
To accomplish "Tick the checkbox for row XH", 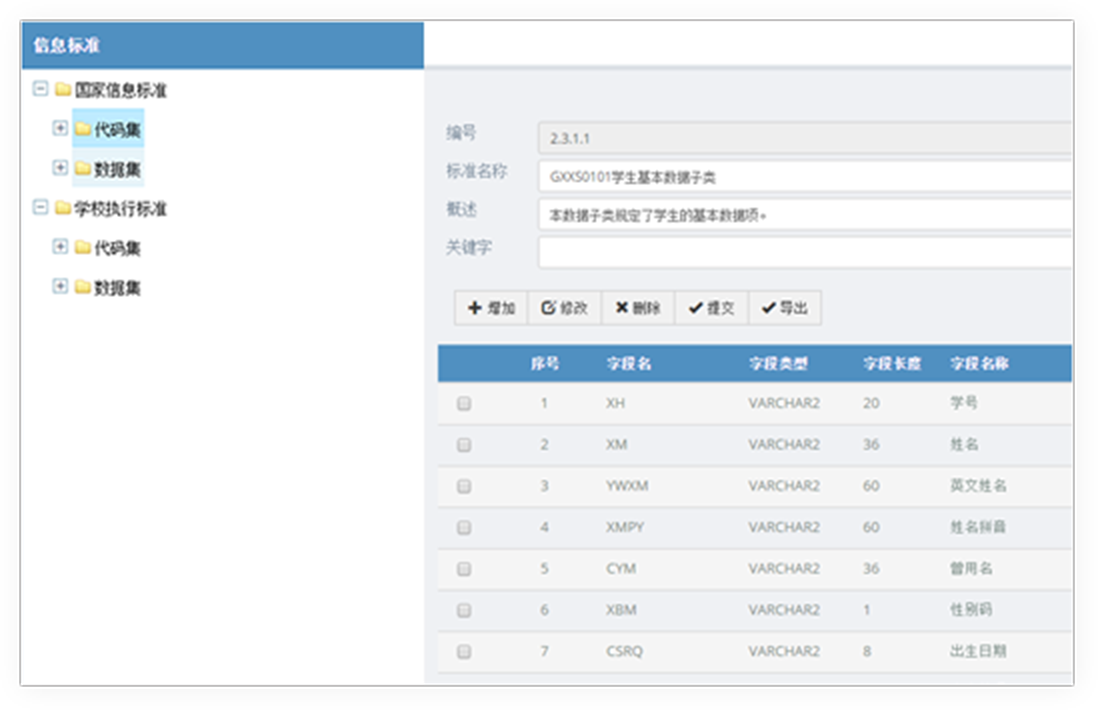I will (x=464, y=404).
